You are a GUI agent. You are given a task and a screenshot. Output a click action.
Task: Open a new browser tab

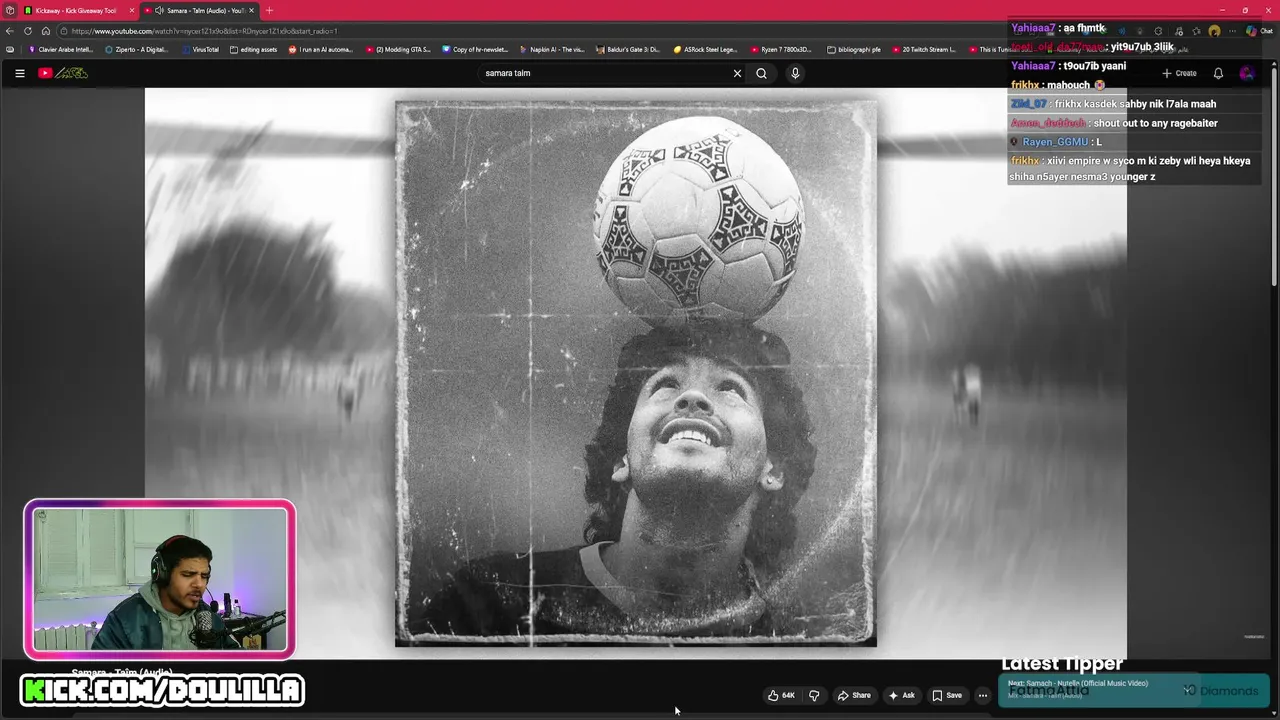coord(269,10)
